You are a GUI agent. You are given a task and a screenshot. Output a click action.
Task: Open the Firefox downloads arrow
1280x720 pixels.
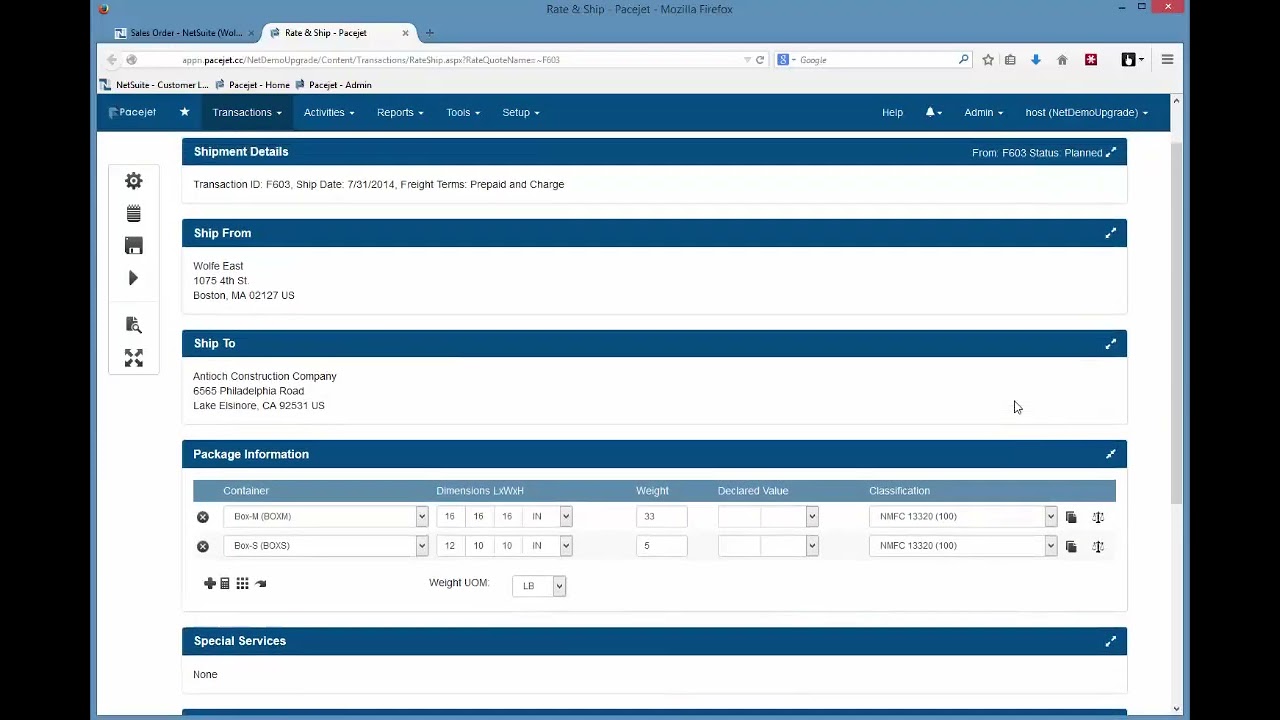tap(1036, 60)
